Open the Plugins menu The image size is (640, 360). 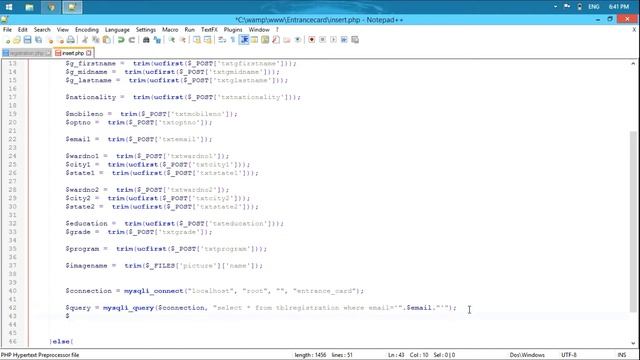pos(233,30)
